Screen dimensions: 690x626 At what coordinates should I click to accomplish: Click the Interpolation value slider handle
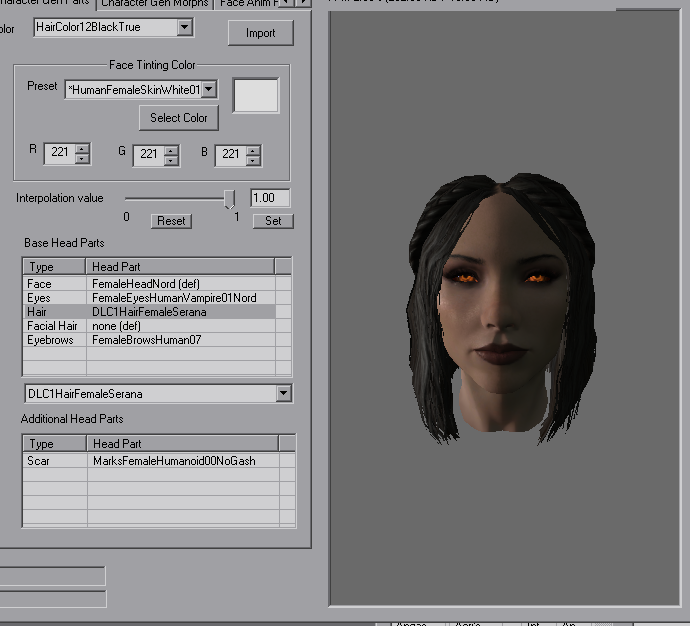click(x=229, y=199)
